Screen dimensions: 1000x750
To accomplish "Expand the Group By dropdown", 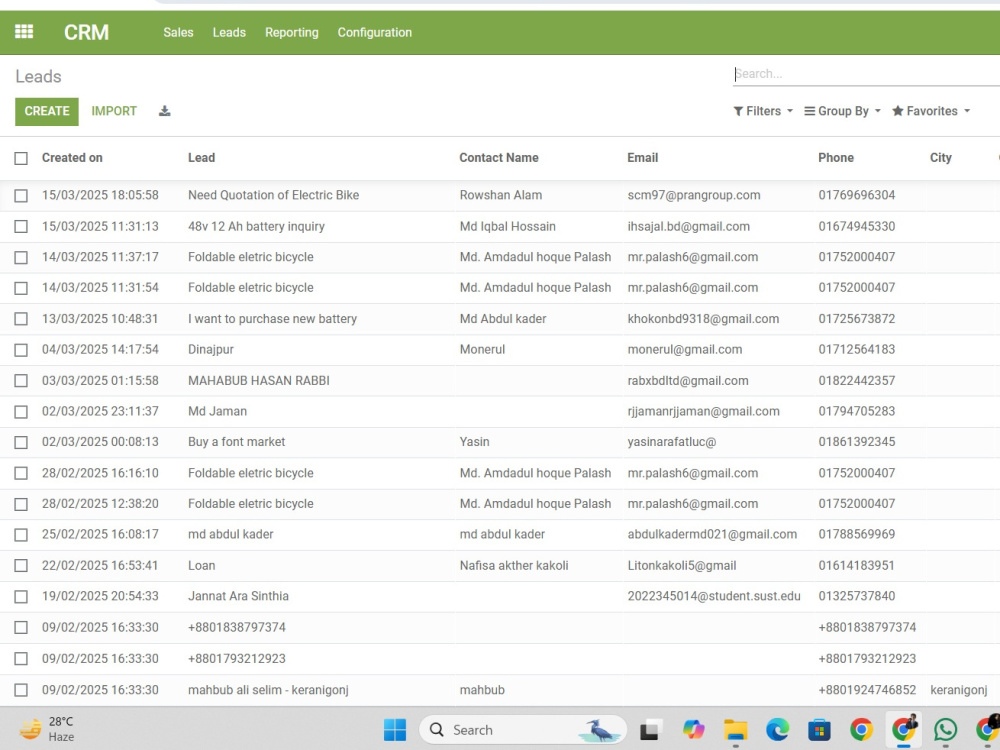I will pos(842,111).
